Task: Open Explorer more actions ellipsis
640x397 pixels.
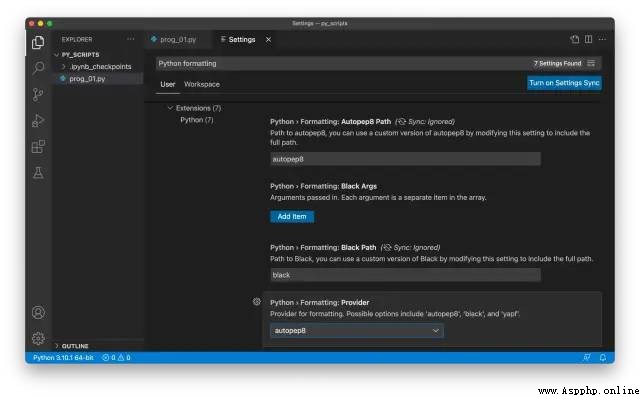Action: 131,39
